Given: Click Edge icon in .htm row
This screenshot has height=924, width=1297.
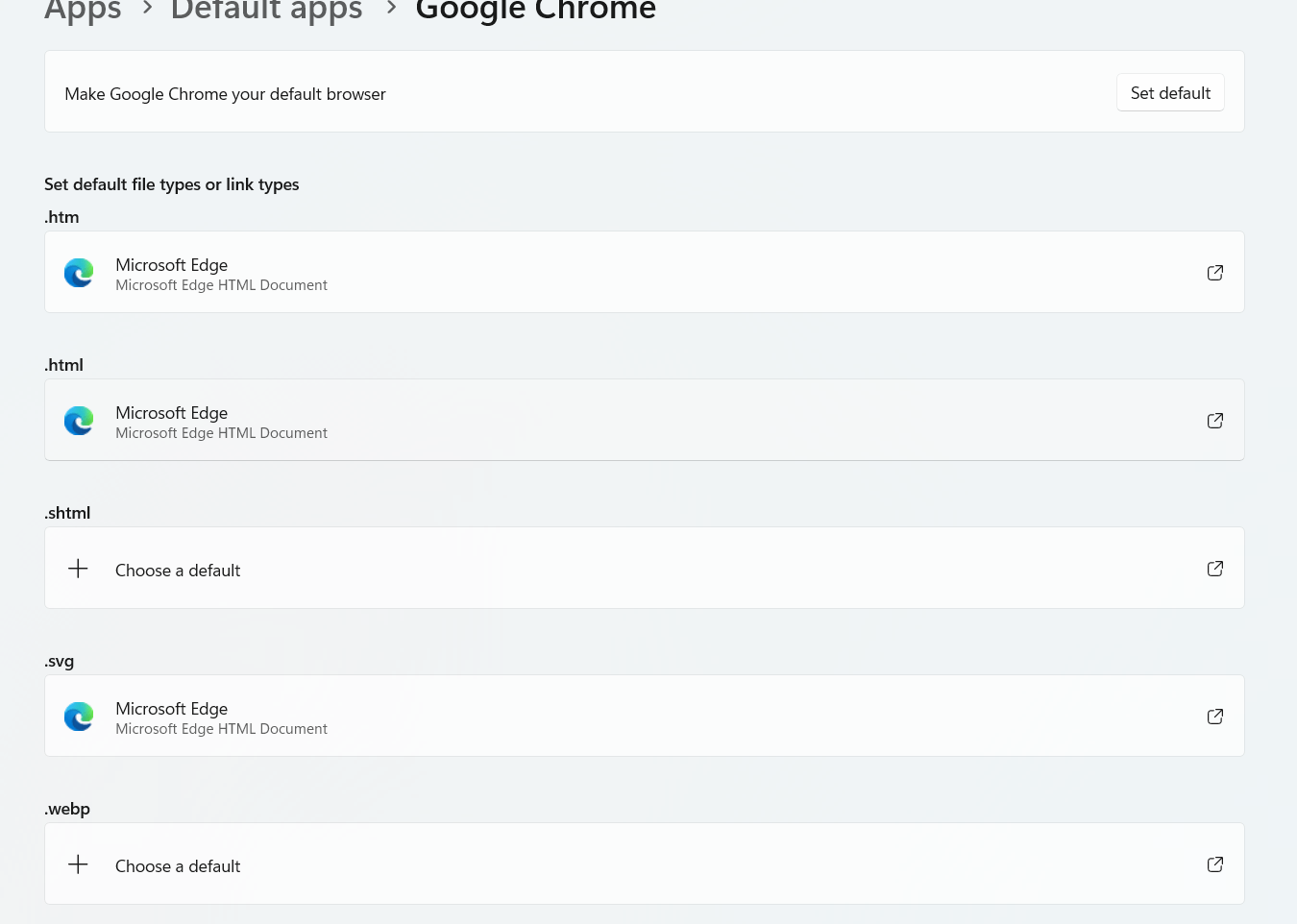Looking at the screenshot, I should [79, 273].
